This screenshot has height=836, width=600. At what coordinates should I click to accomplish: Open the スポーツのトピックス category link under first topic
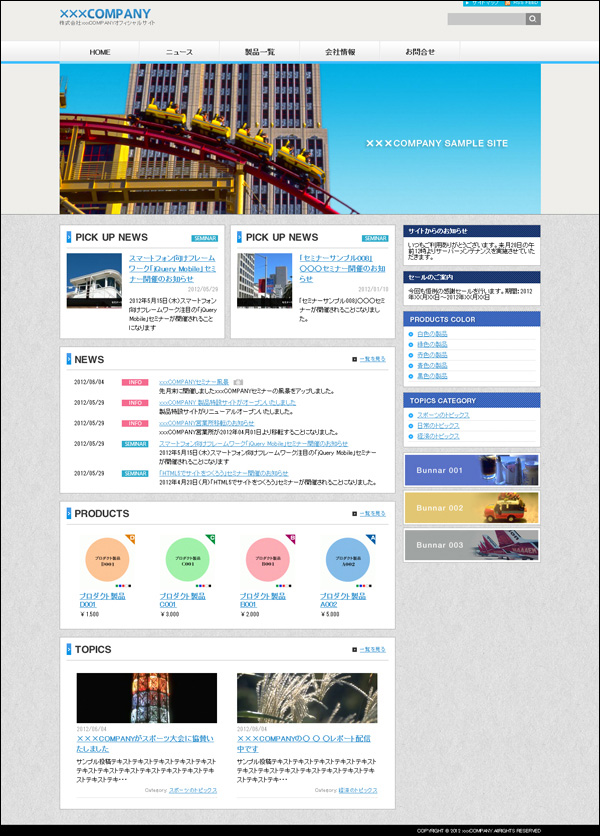(x=193, y=791)
